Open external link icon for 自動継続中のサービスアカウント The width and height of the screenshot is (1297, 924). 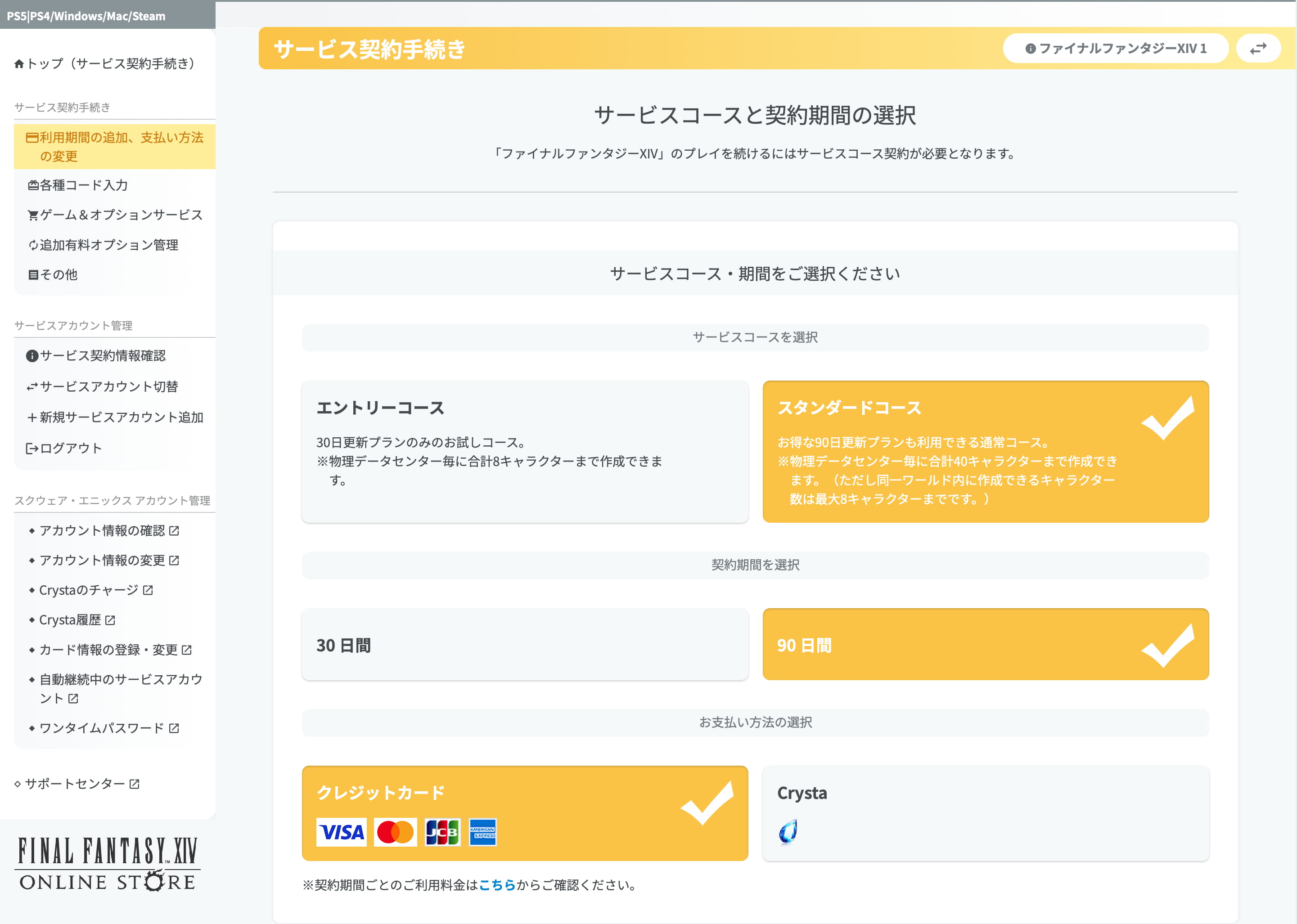coord(73,698)
